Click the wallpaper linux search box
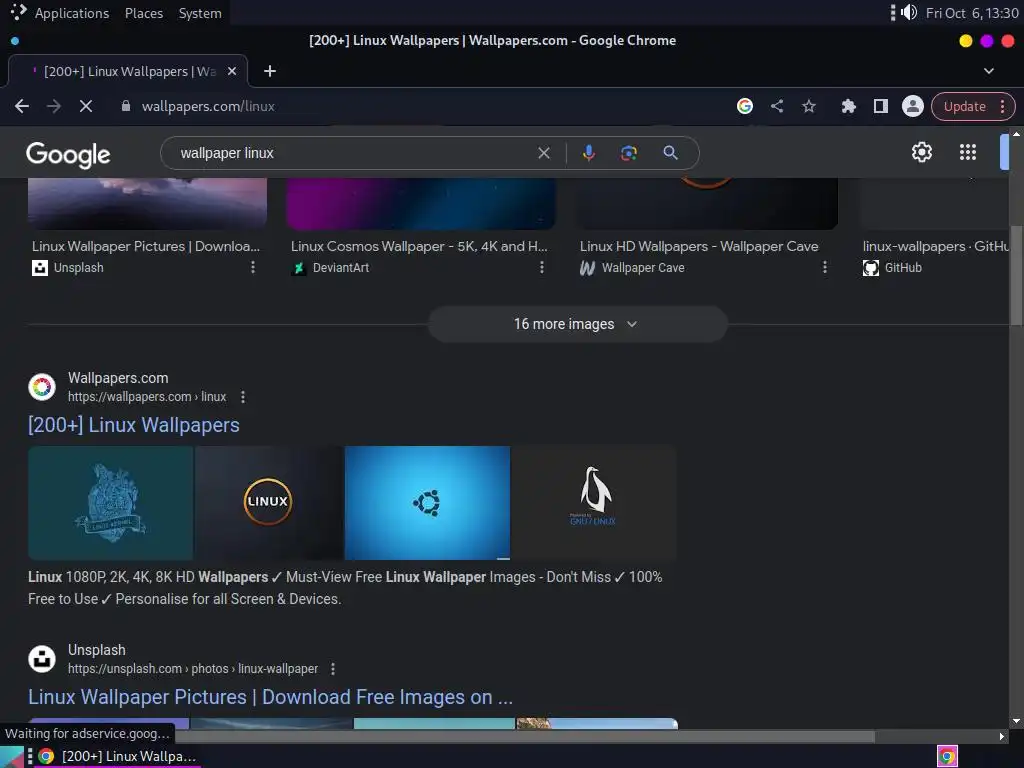This screenshot has width=1024, height=768. point(353,153)
